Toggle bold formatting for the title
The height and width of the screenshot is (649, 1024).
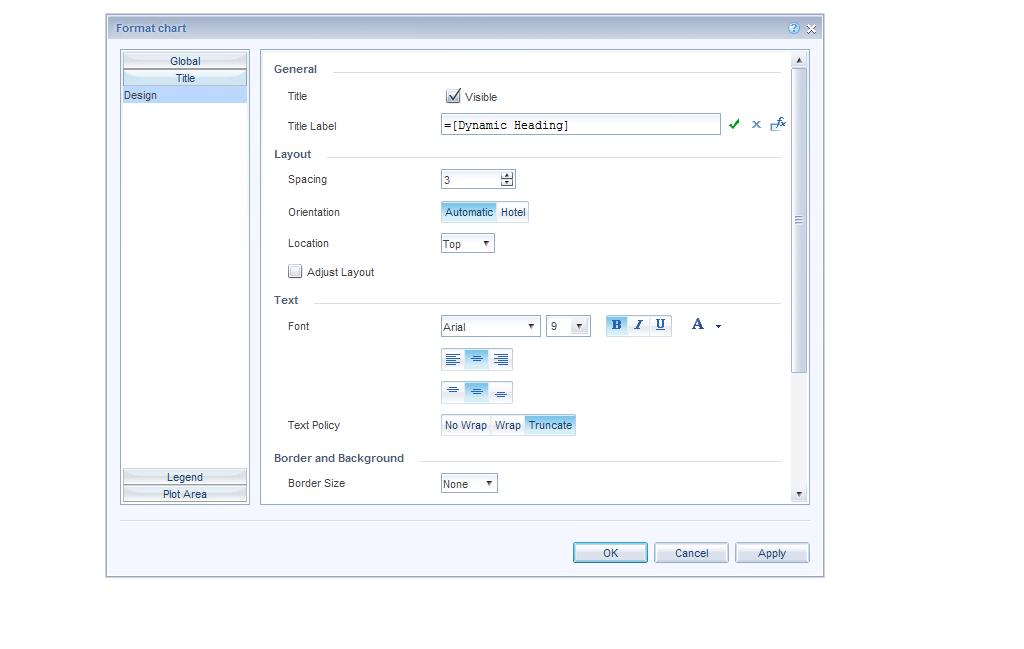pos(616,324)
